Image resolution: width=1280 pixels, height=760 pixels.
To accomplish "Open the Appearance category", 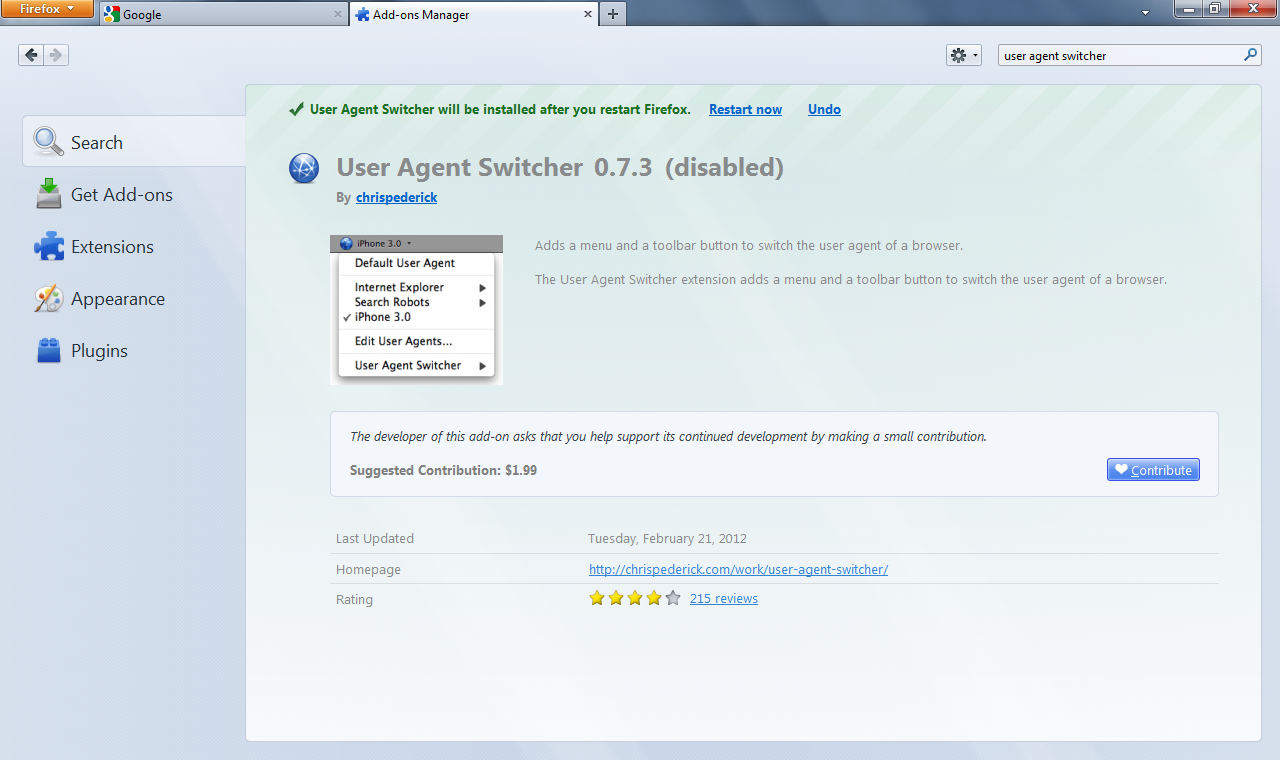I will click(x=134, y=298).
